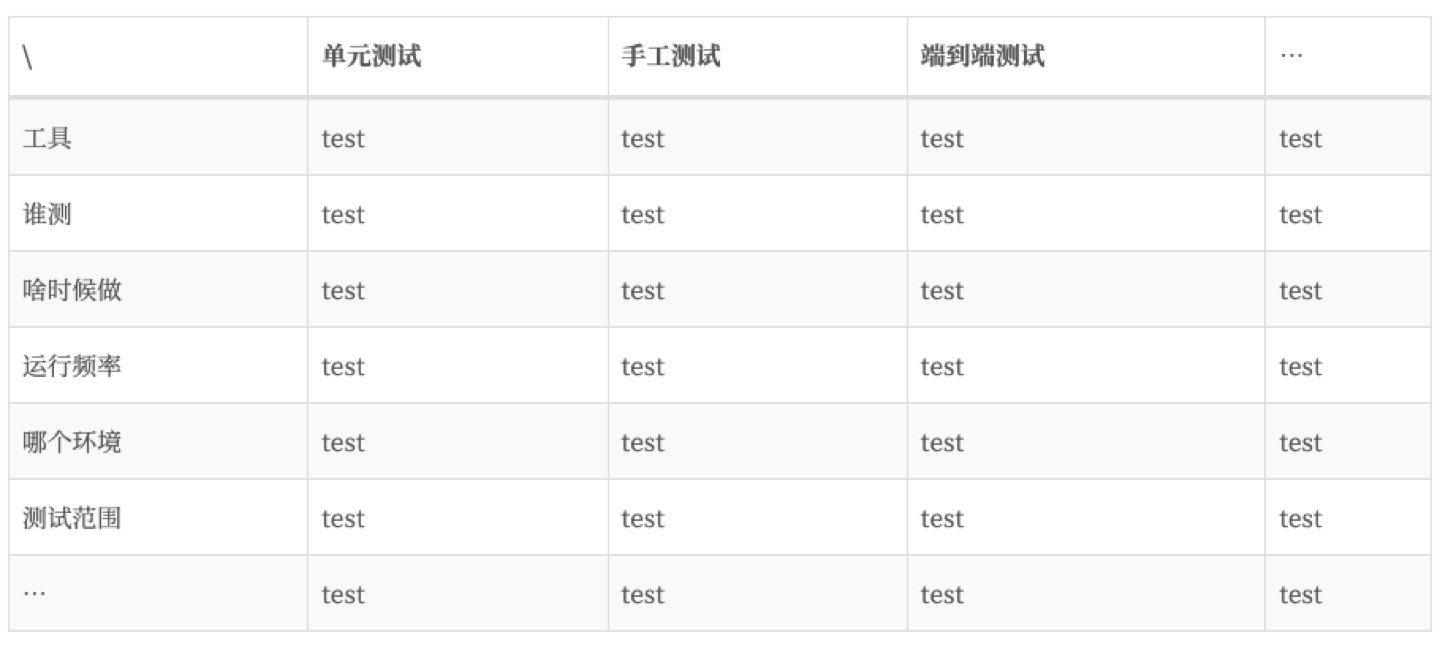The image size is (1440, 646).
Task: Click 工具 row cell in last column
Action: [1300, 139]
